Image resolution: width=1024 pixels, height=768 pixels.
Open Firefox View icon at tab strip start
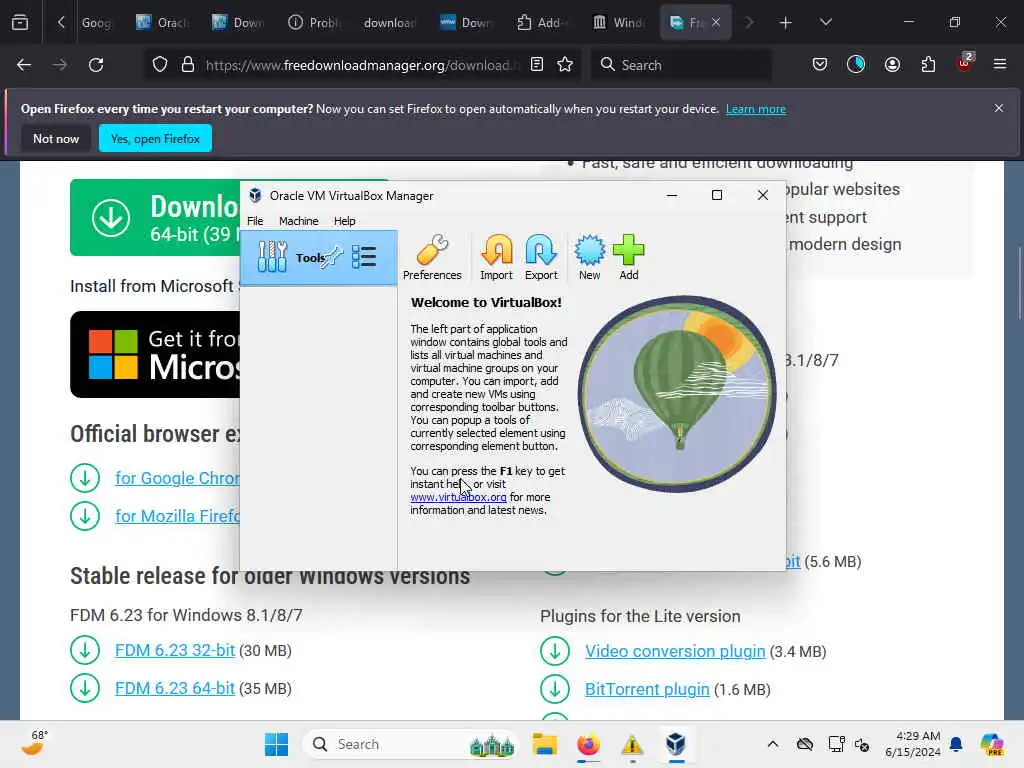click(x=20, y=23)
